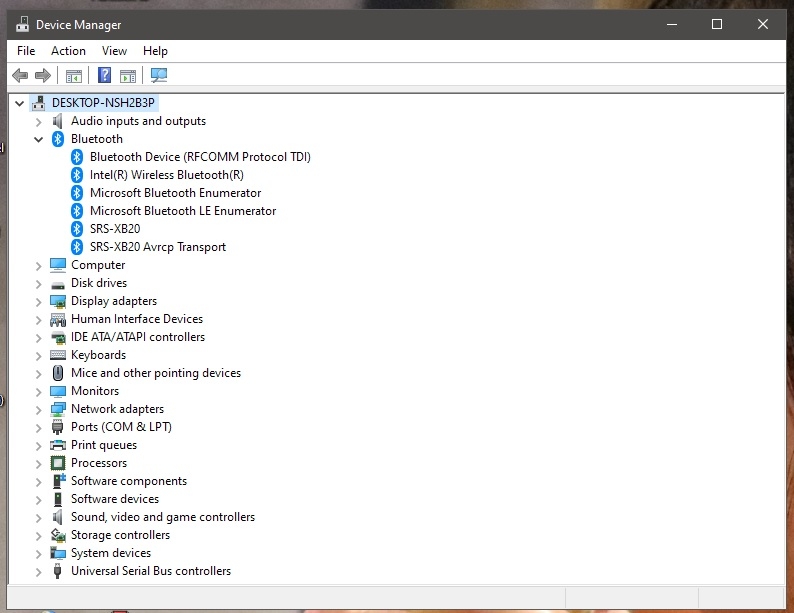
Task: Select the Monitors label
Action: (95, 391)
